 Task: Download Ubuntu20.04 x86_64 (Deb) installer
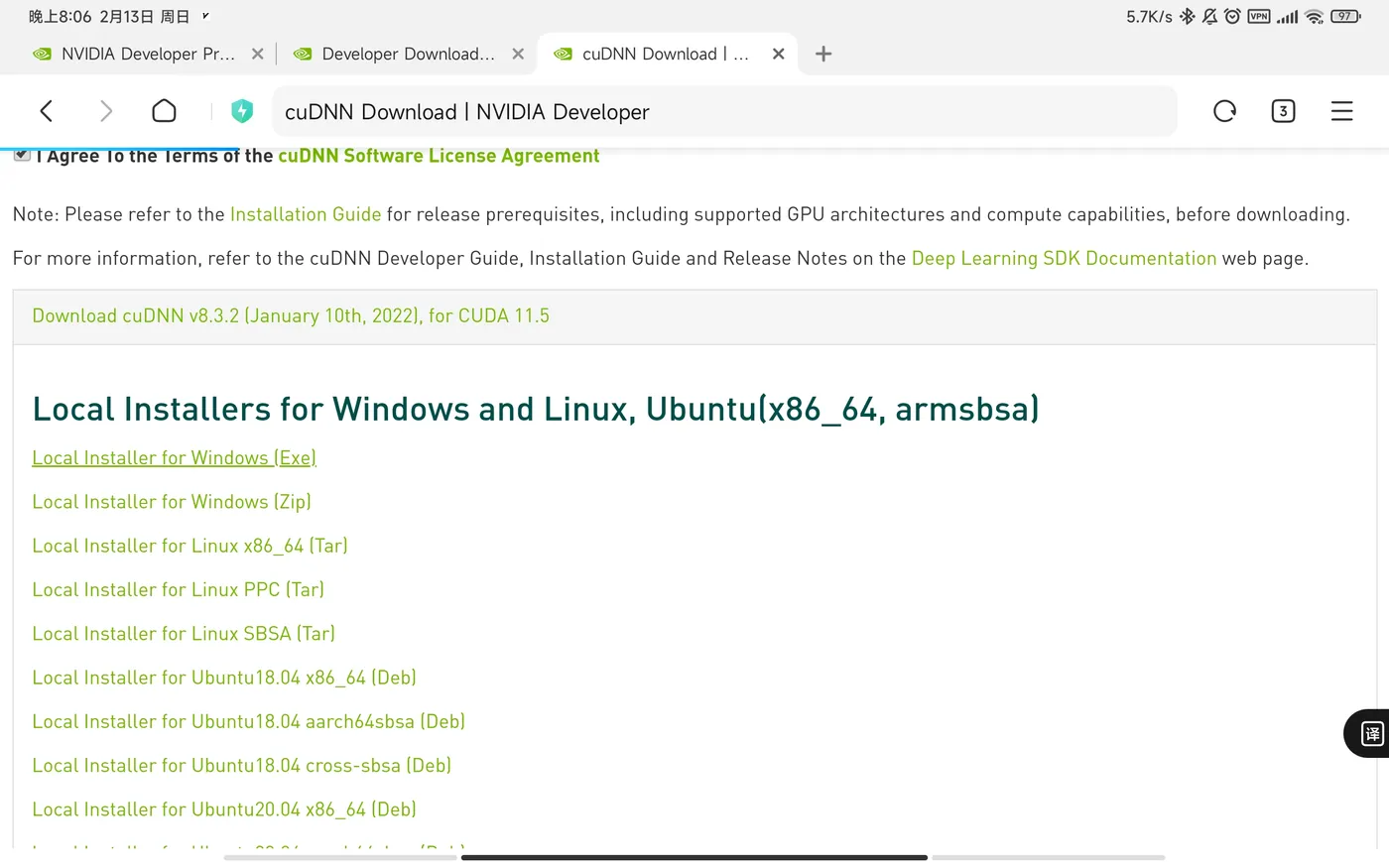(x=224, y=809)
